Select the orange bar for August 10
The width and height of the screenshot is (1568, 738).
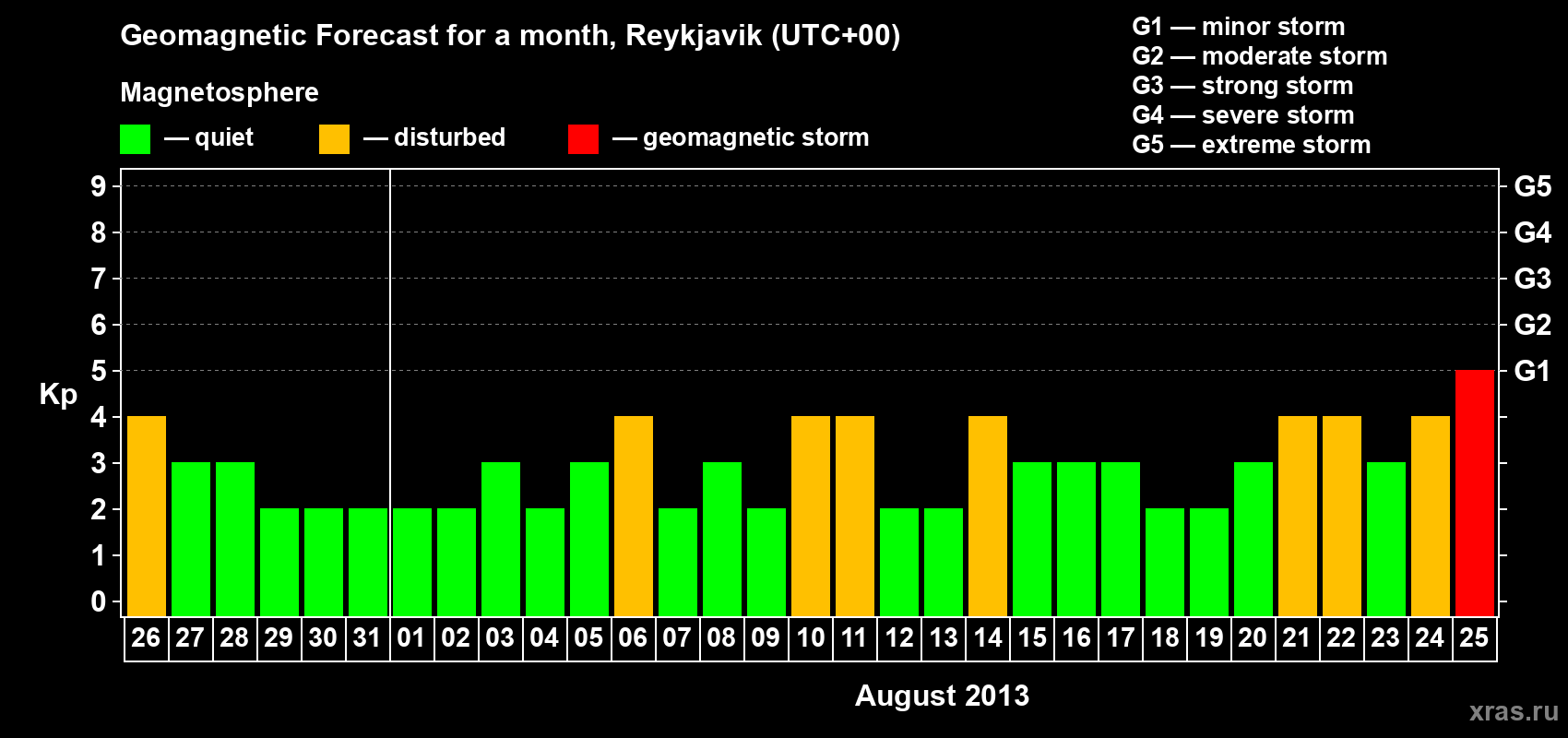click(x=811, y=516)
